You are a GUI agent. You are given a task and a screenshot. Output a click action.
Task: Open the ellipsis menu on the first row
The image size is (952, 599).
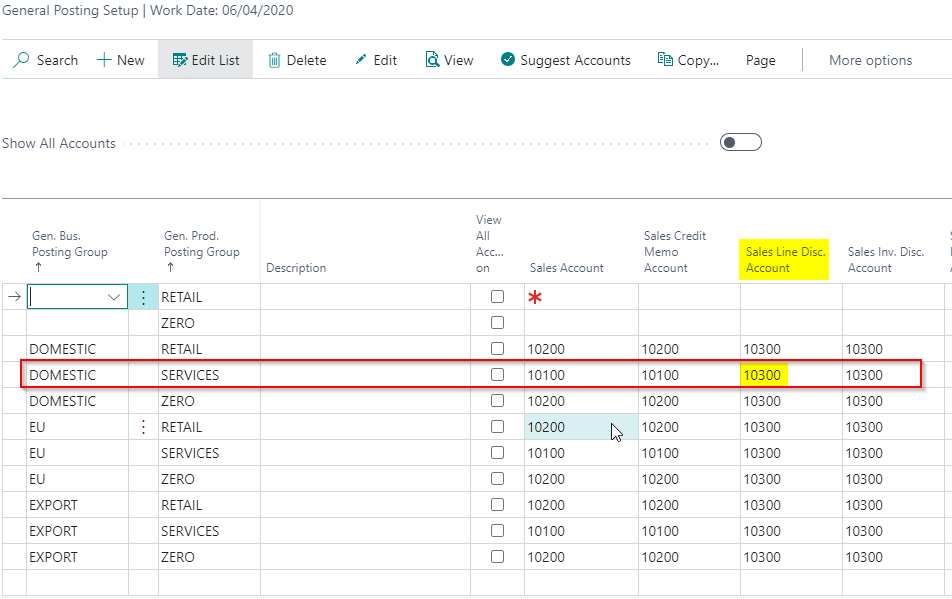[143, 296]
